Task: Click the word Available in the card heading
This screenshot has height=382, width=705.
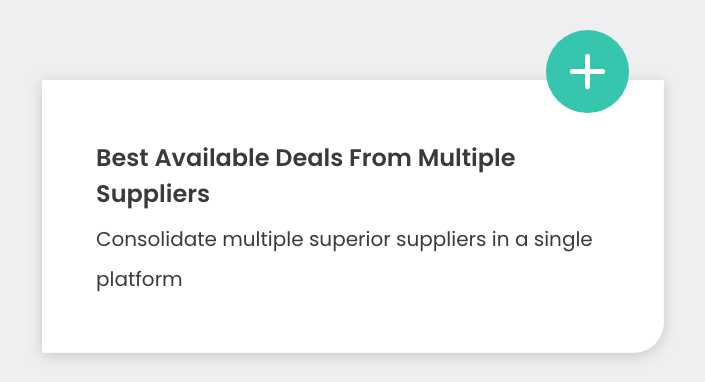Action: (212, 158)
